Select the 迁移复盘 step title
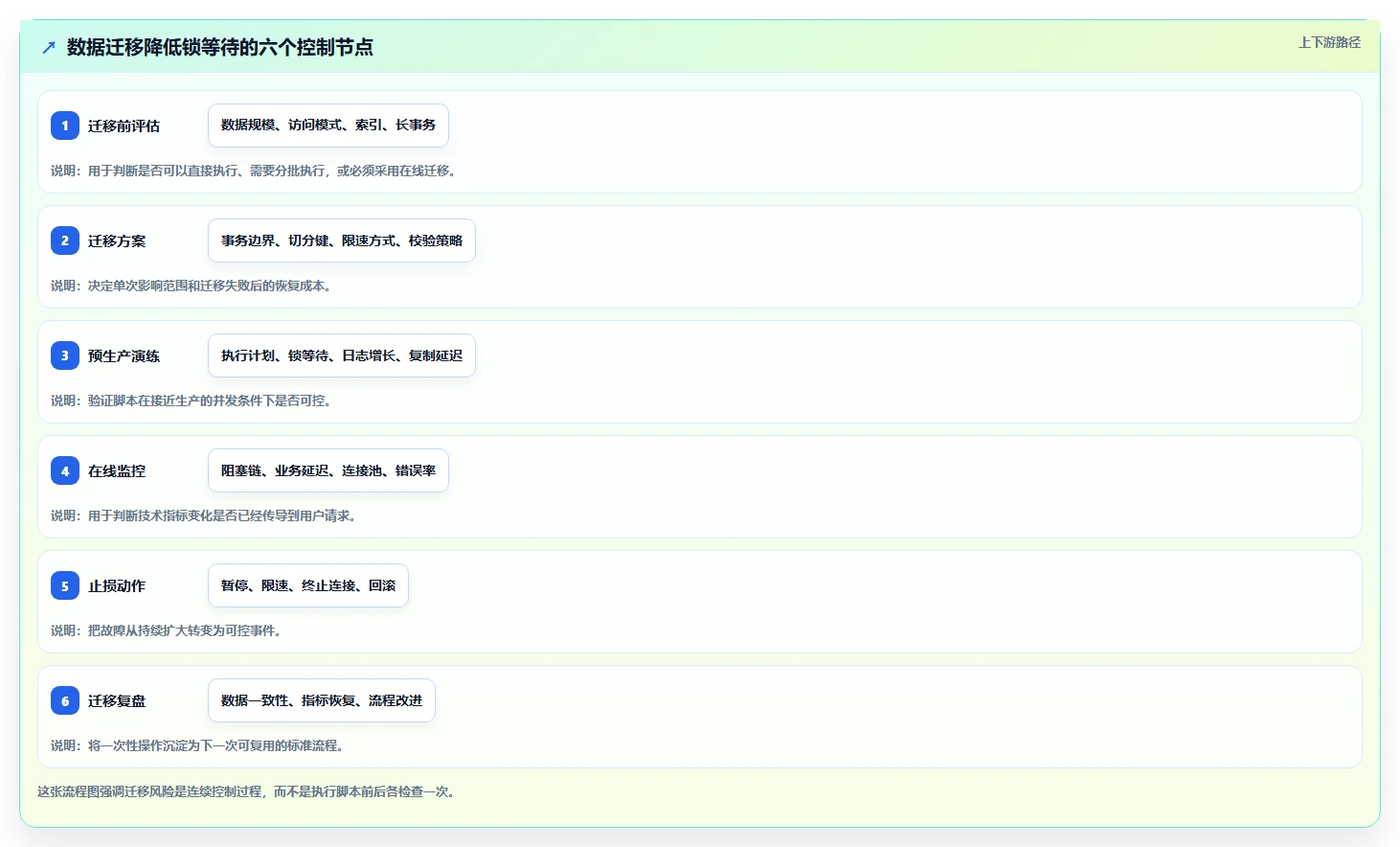The width and height of the screenshot is (1400, 847). 117,700
